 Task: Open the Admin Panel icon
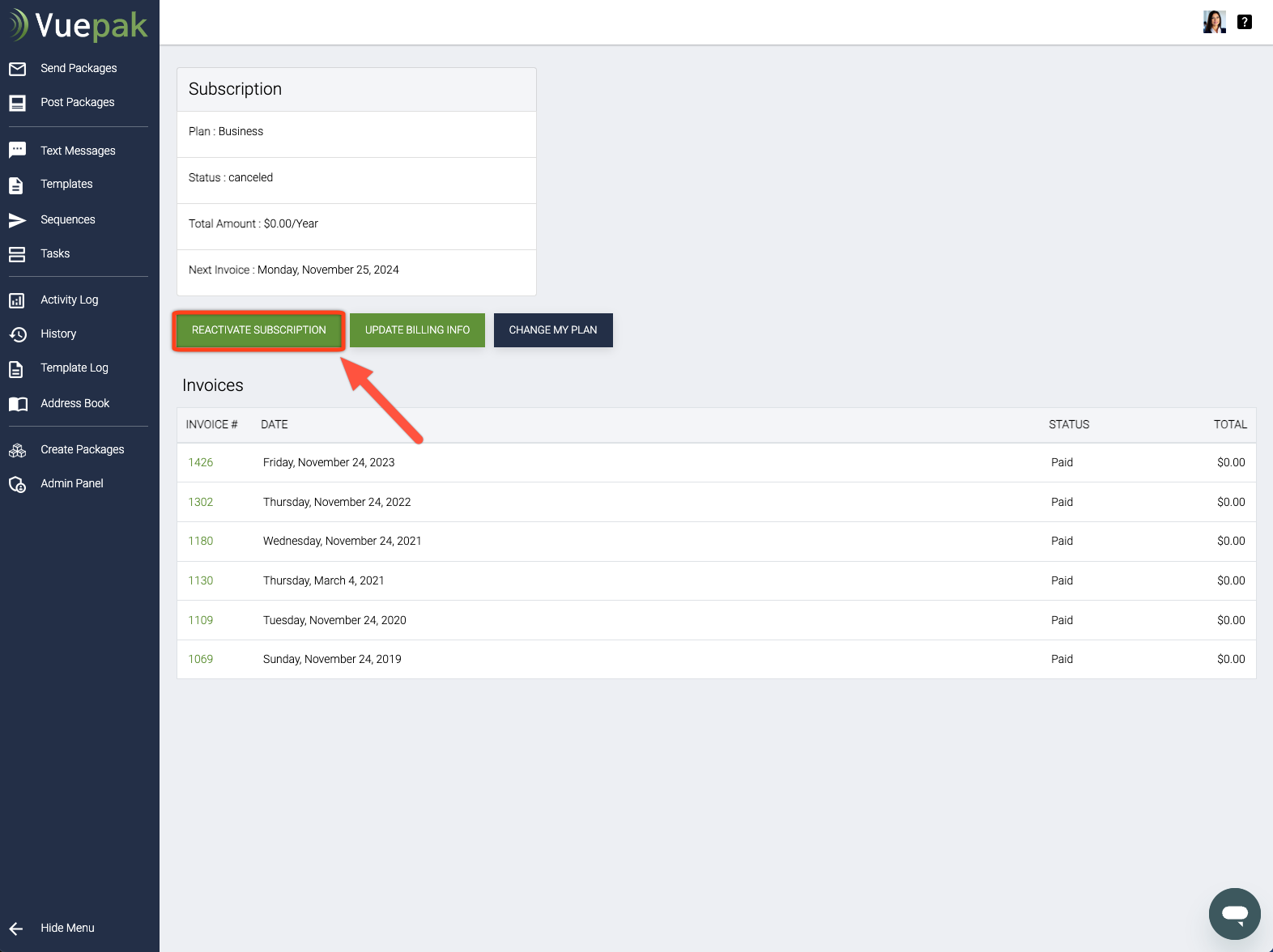(x=18, y=483)
